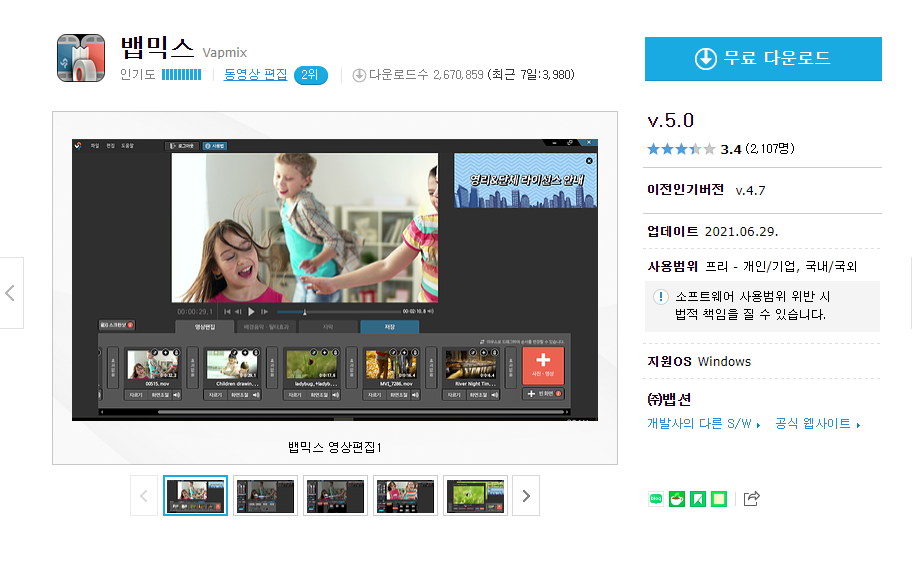Select the first screenshot thumbnail

[x=195, y=496]
